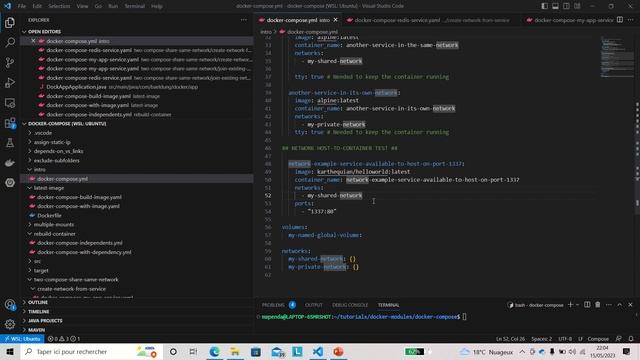Switch to the Output panel tab
Viewport: 640px width, 360px height.
pos(313,305)
